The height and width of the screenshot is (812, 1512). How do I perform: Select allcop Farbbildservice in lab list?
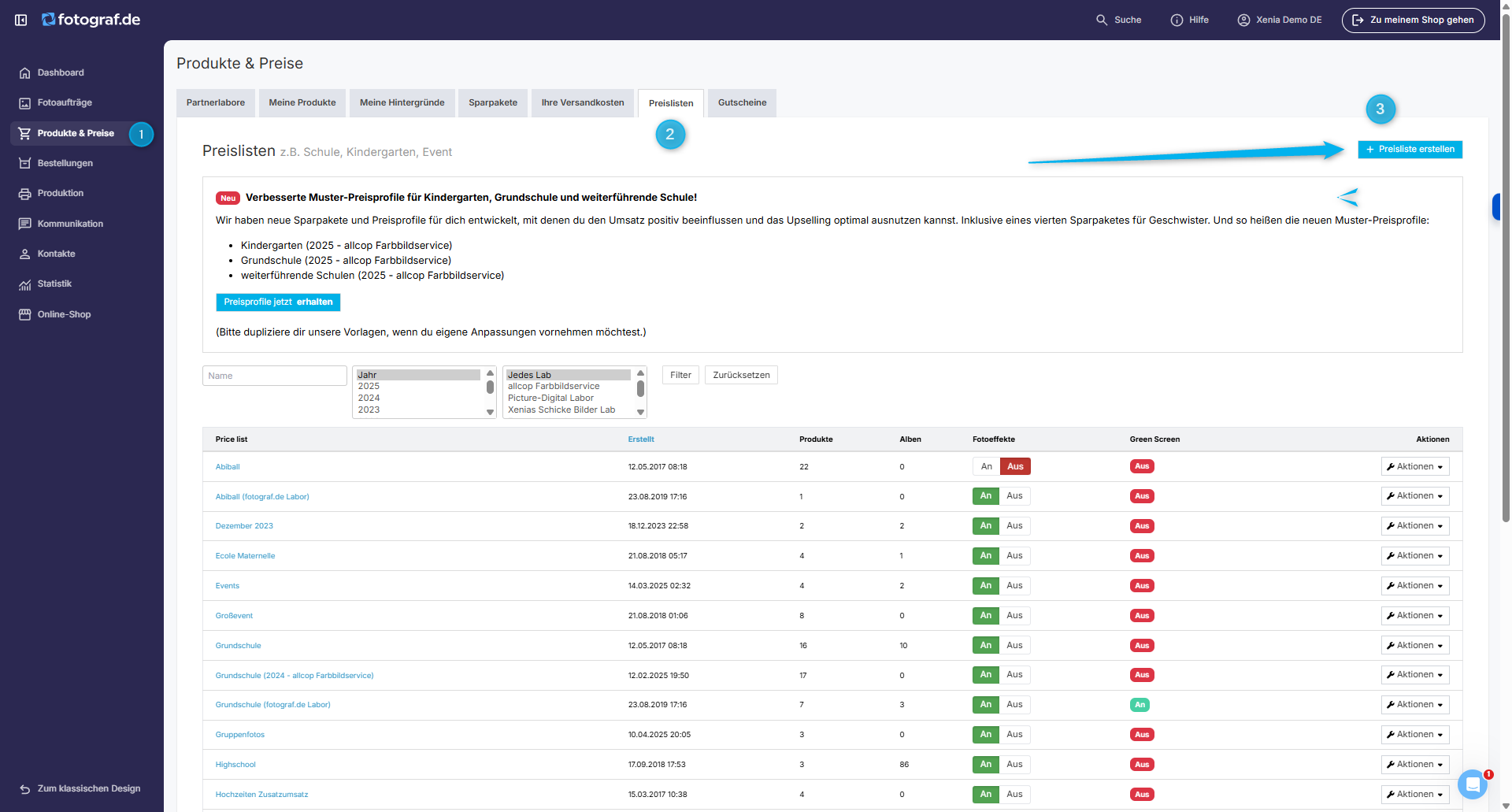coord(568,387)
